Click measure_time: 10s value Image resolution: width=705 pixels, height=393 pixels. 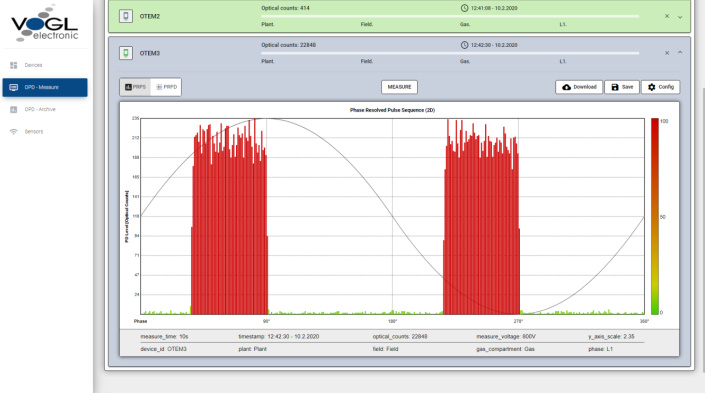click(x=164, y=336)
